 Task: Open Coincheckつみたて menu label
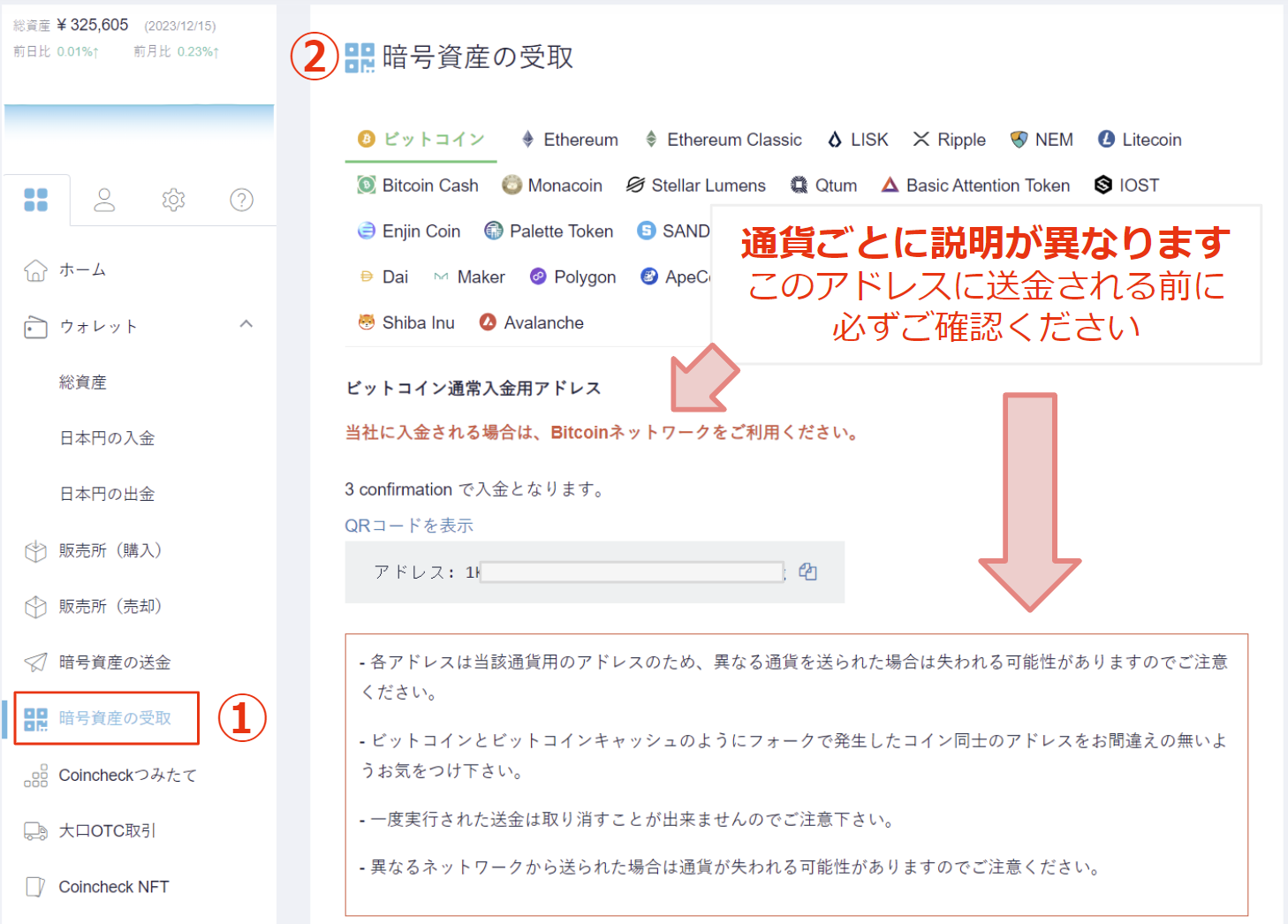pos(128,776)
